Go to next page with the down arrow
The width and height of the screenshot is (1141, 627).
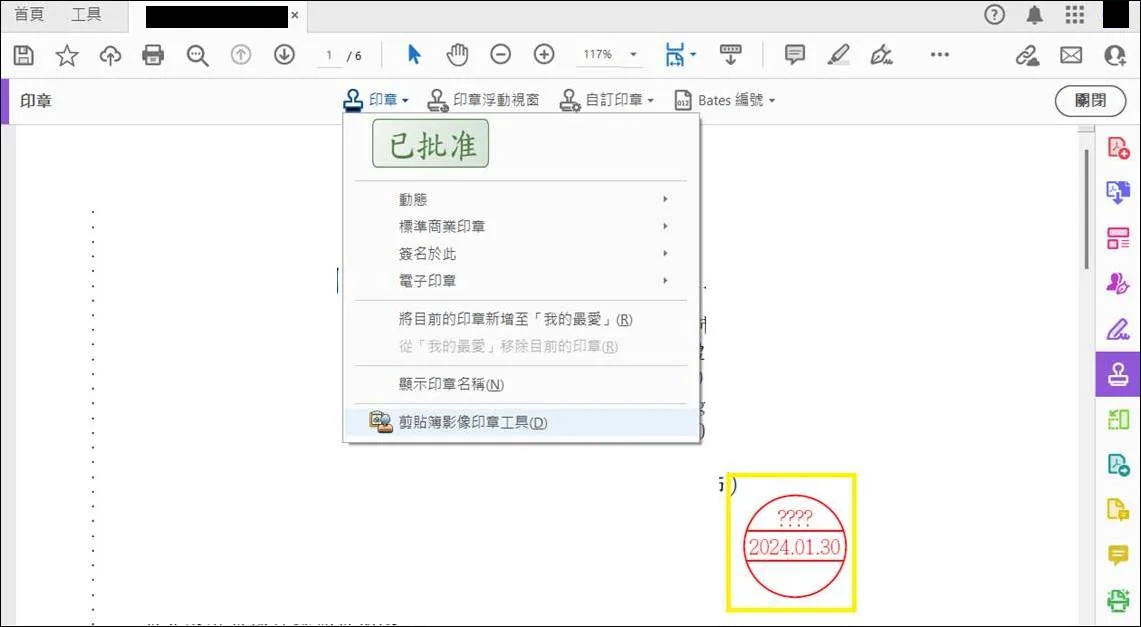tap(284, 55)
